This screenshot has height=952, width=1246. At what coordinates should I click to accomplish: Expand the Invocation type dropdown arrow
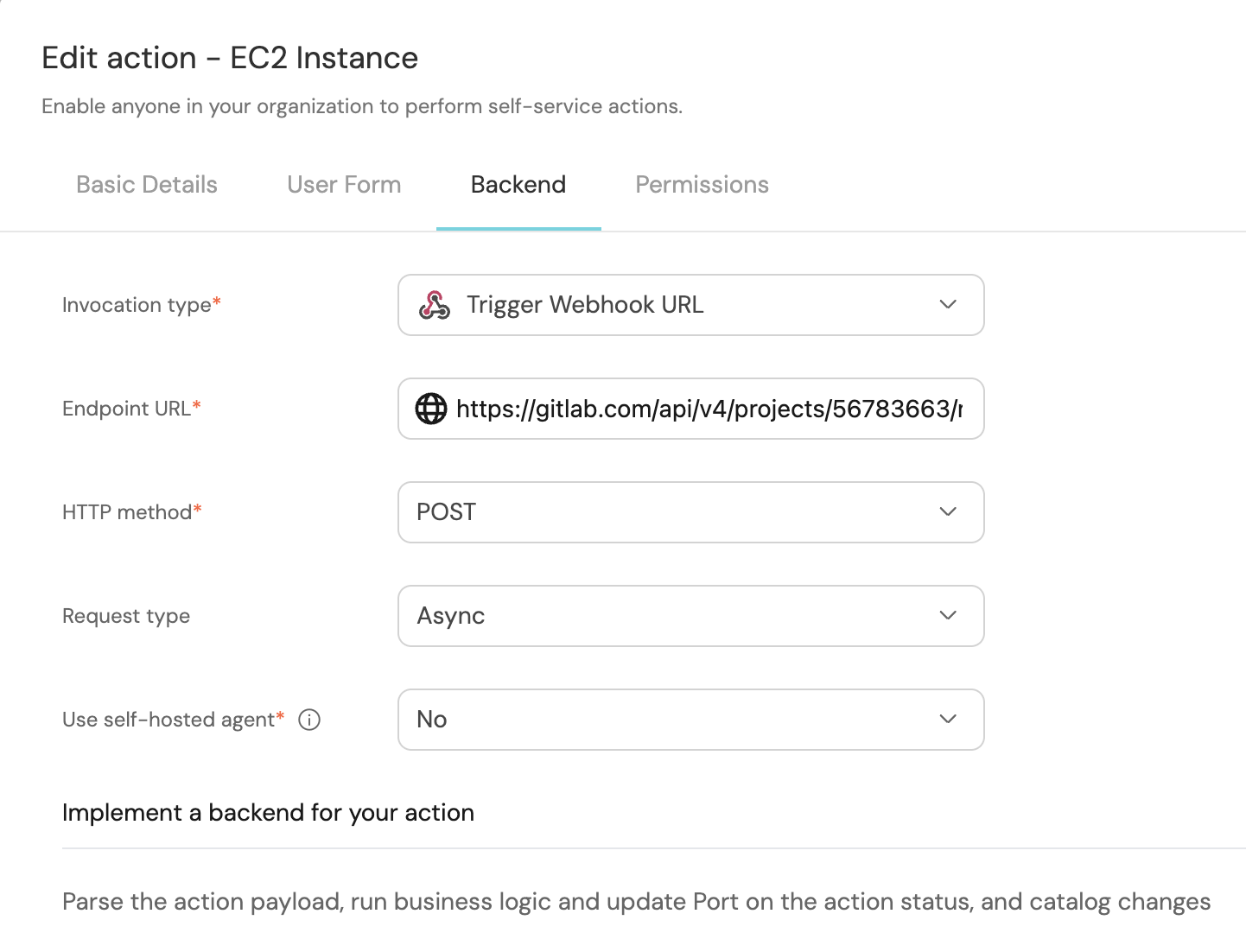(x=948, y=305)
